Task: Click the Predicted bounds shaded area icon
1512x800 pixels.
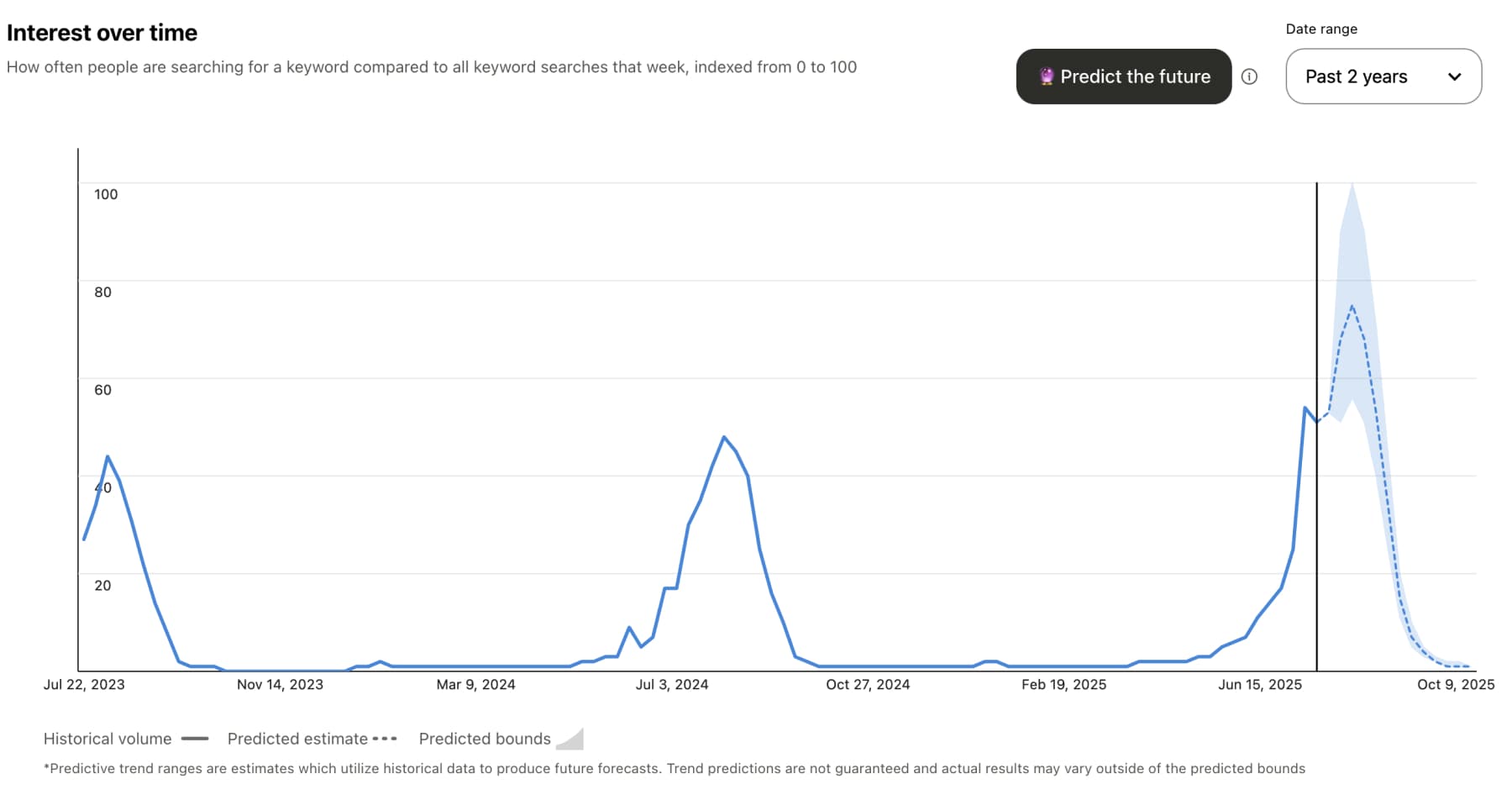Action: 570,739
